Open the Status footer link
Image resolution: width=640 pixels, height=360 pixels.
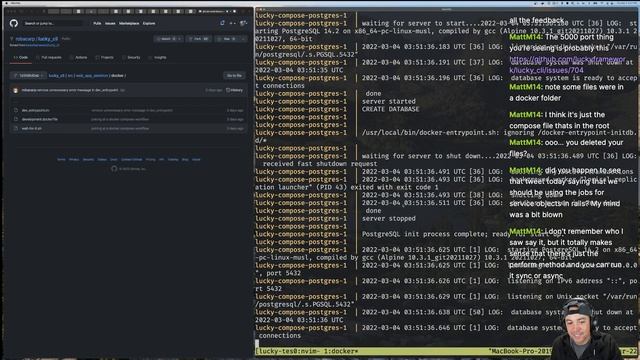tap(102, 160)
